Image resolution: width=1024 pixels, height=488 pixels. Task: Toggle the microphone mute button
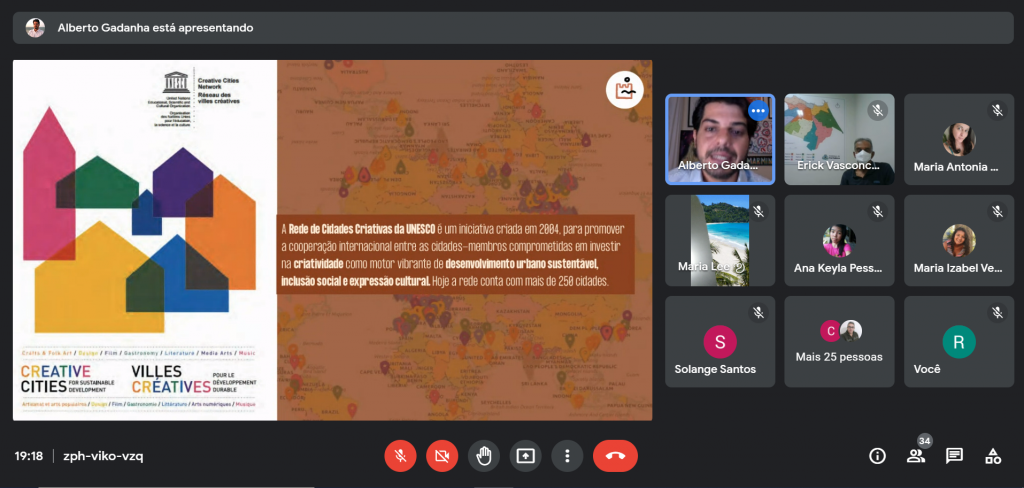click(400, 456)
